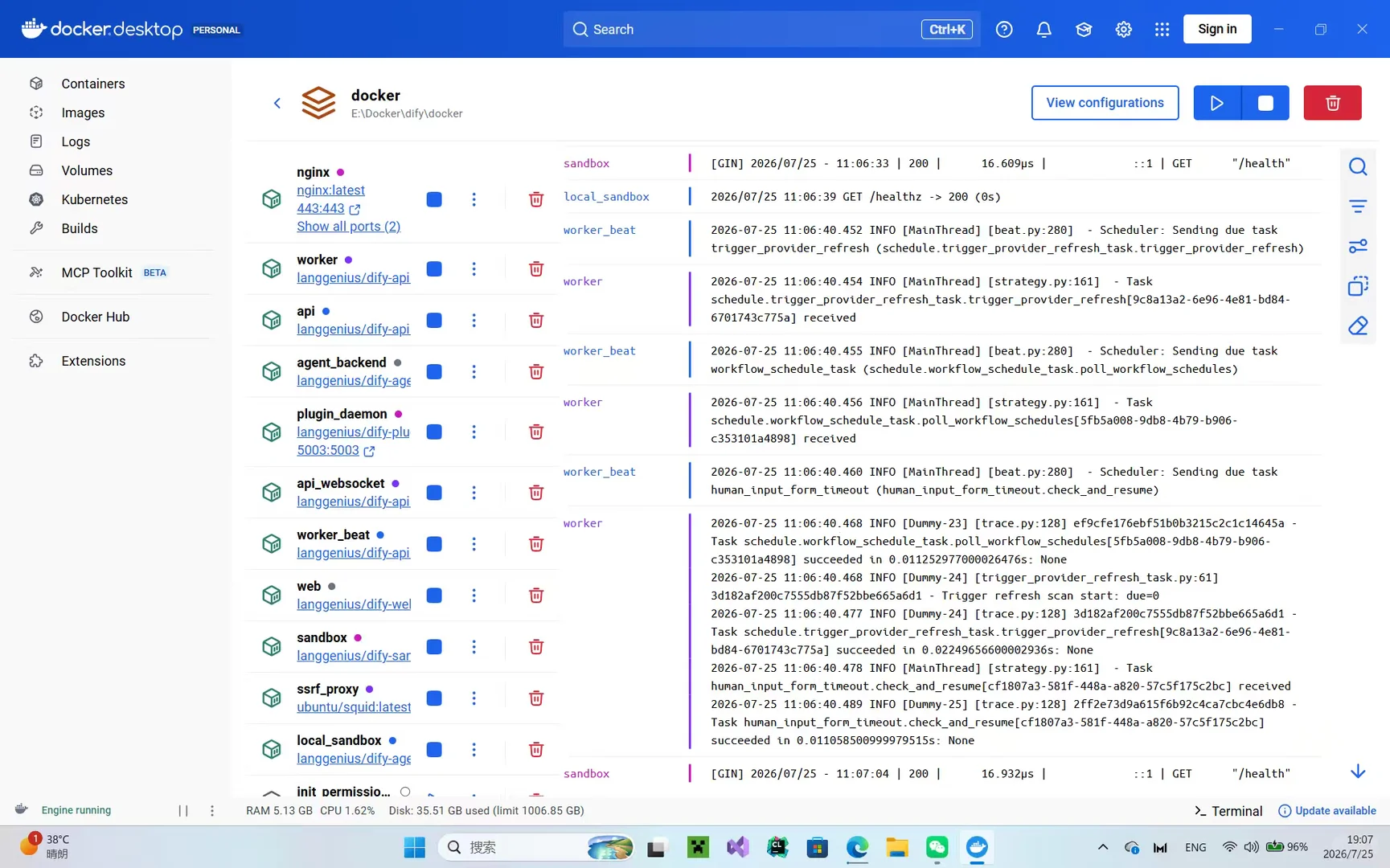The image size is (1390, 868).
Task: Click Show all ports (2) link
Action: pos(348,227)
